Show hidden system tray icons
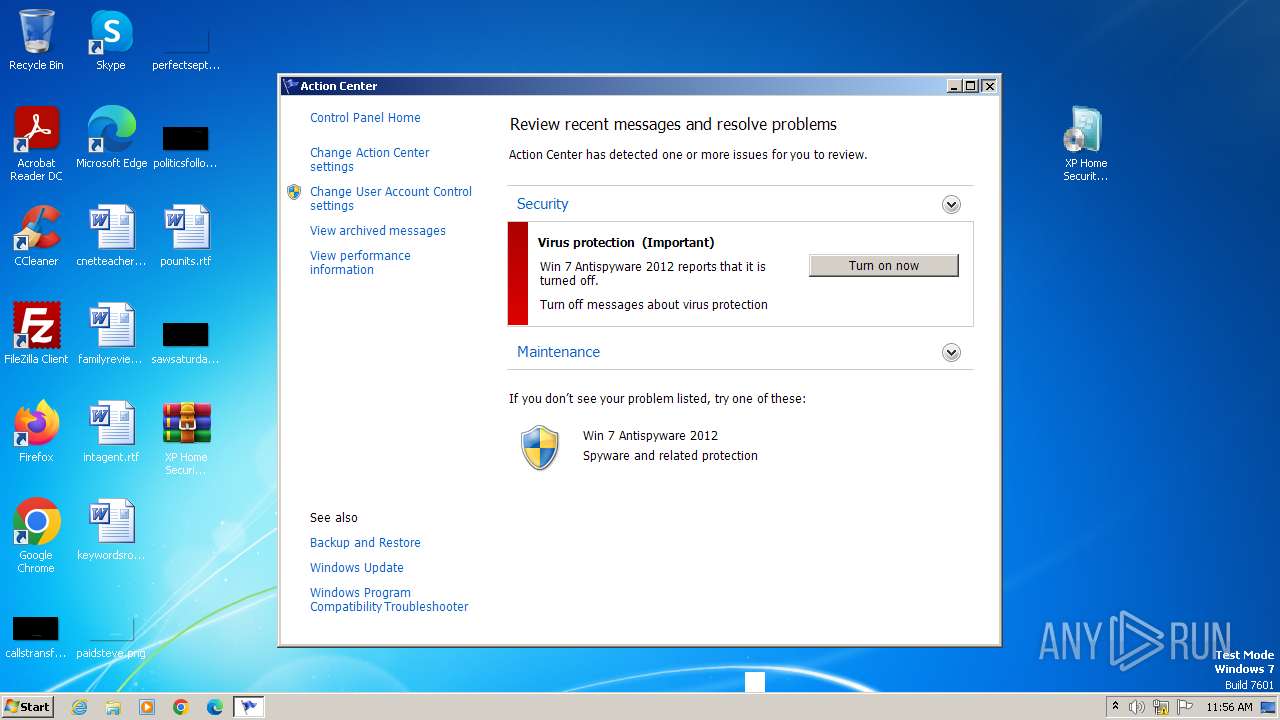 pos(1115,707)
